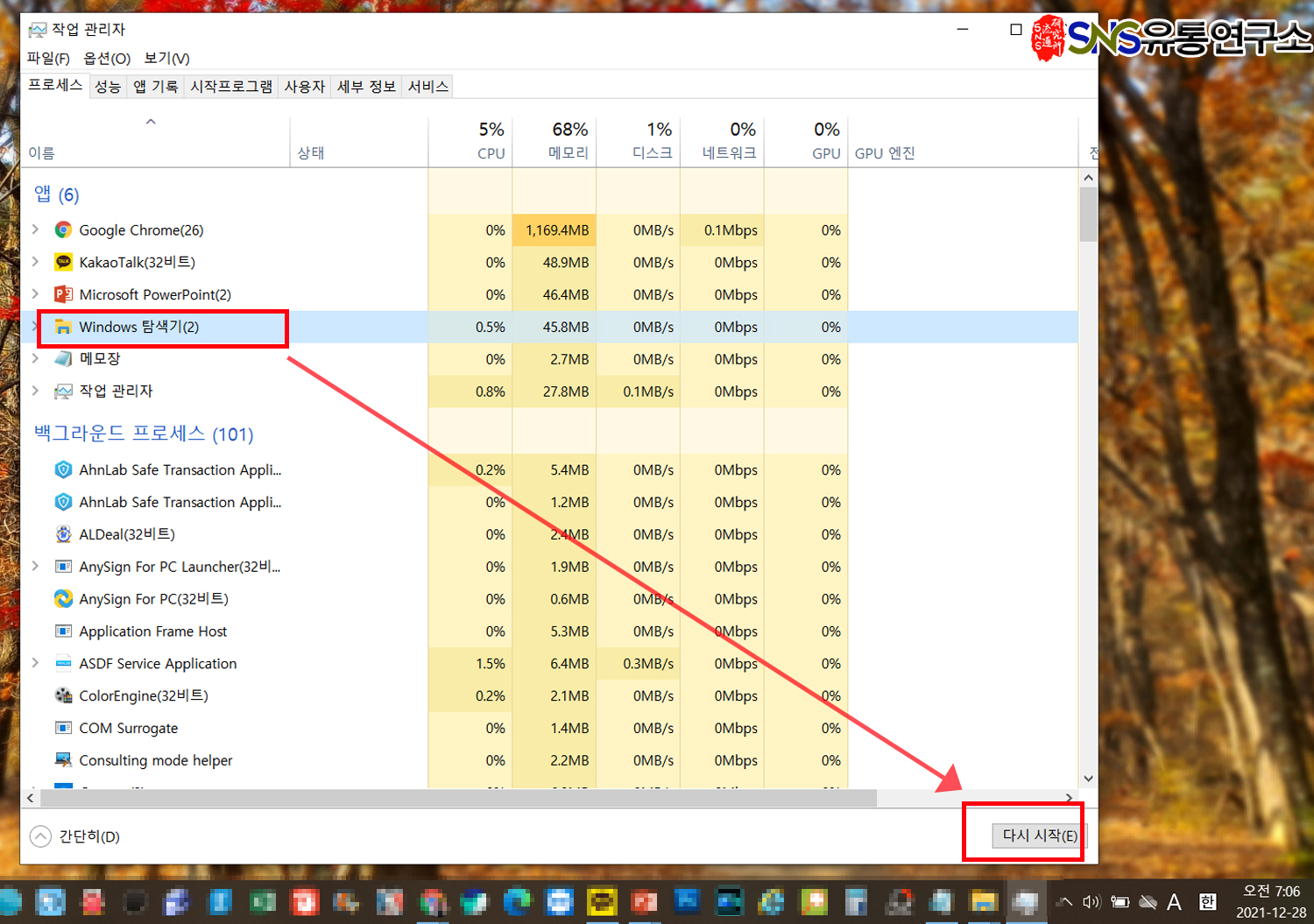Switch to the 세부 정보 tab
The width and height of the screenshot is (1314, 924).
(366, 87)
